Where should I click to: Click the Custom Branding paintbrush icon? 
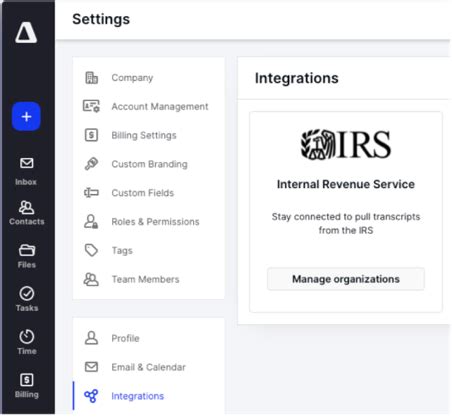tap(91, 164)
